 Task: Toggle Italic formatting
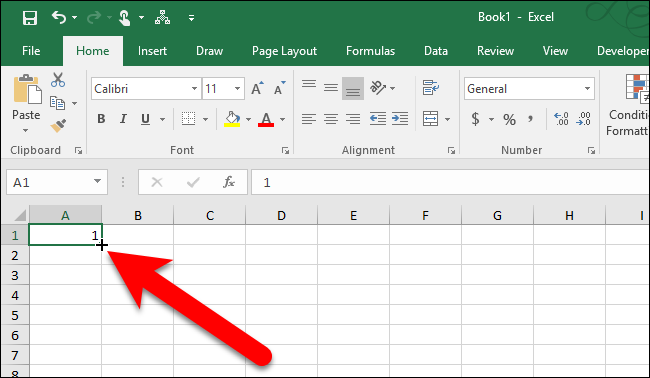pos(123,119)
